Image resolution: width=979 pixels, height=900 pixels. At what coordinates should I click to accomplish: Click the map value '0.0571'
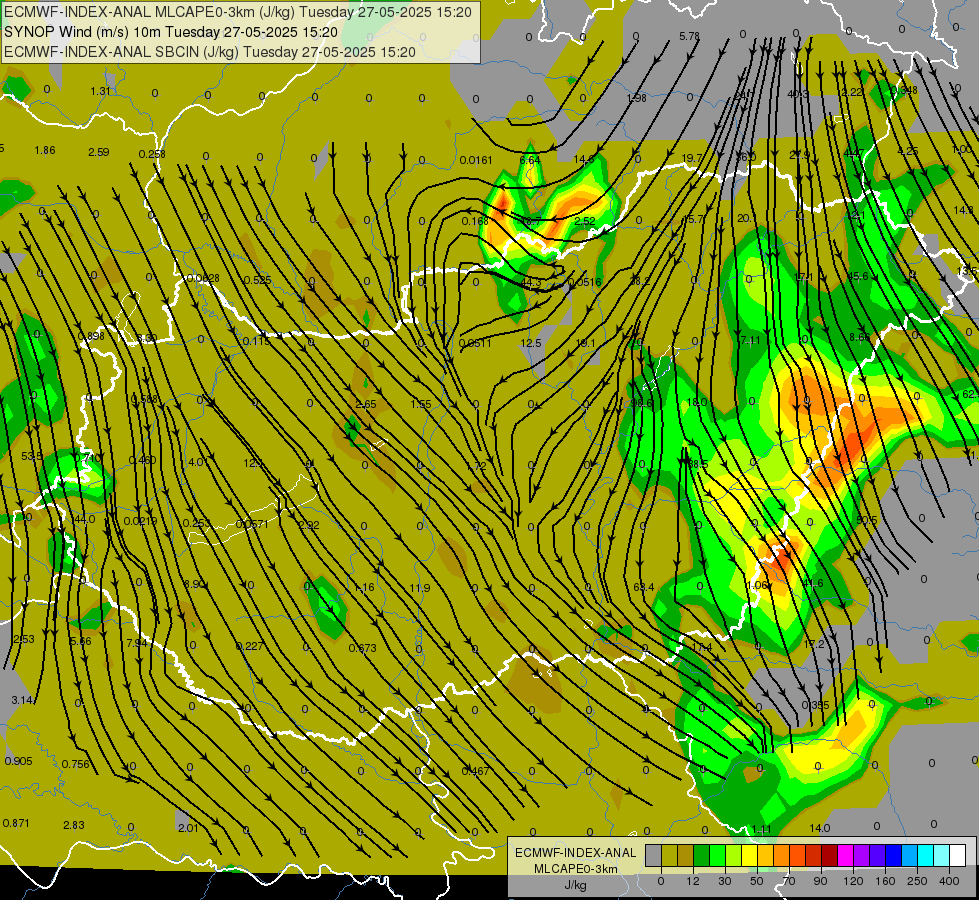click(252, 524)
